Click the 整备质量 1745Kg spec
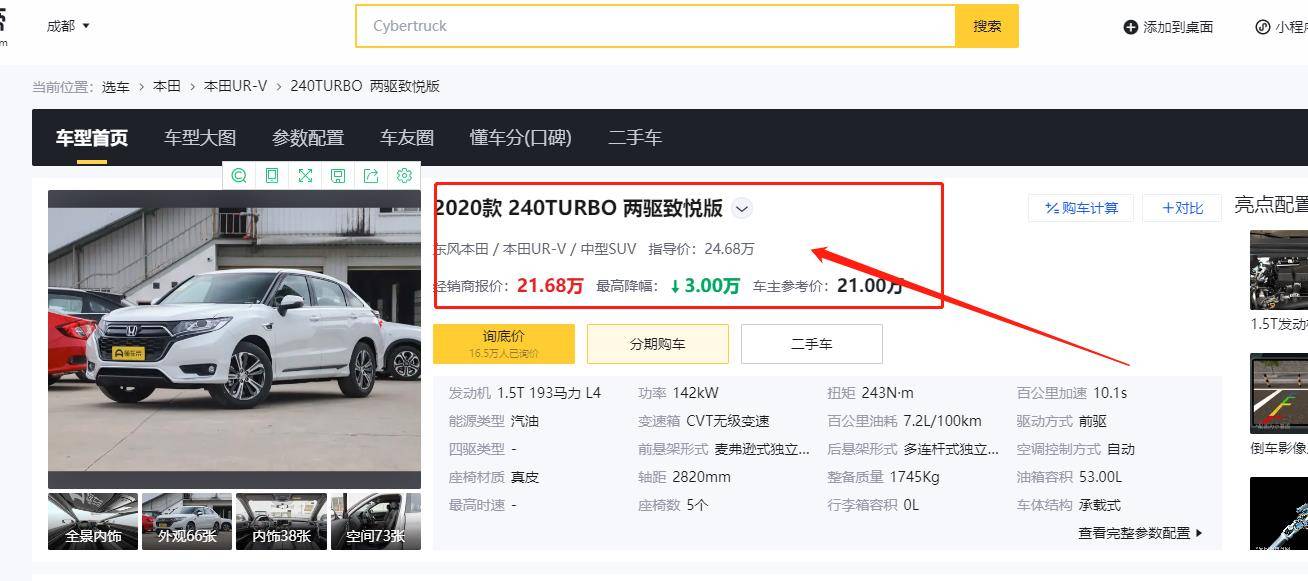The height and width of the screenshot is (581, 1308). coord(883,477)
